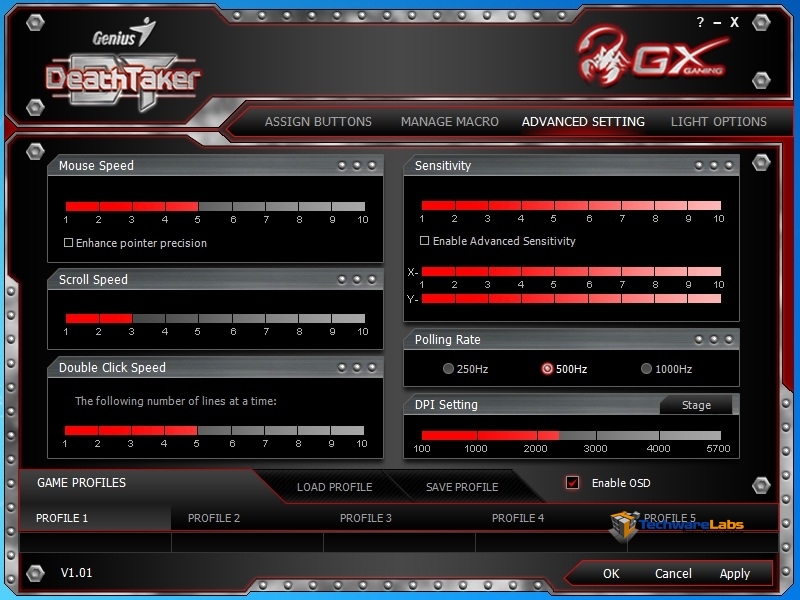Viewport: 800px width, 600px height.
Task: Set the Y- sensitivity slider to level 7
Action: pos(622,298)
